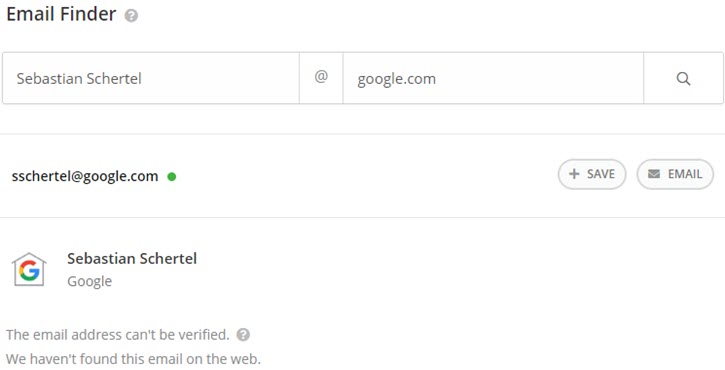Click the Email Finder heading text
Screen dimensions: 725x370
pos(61,14)
